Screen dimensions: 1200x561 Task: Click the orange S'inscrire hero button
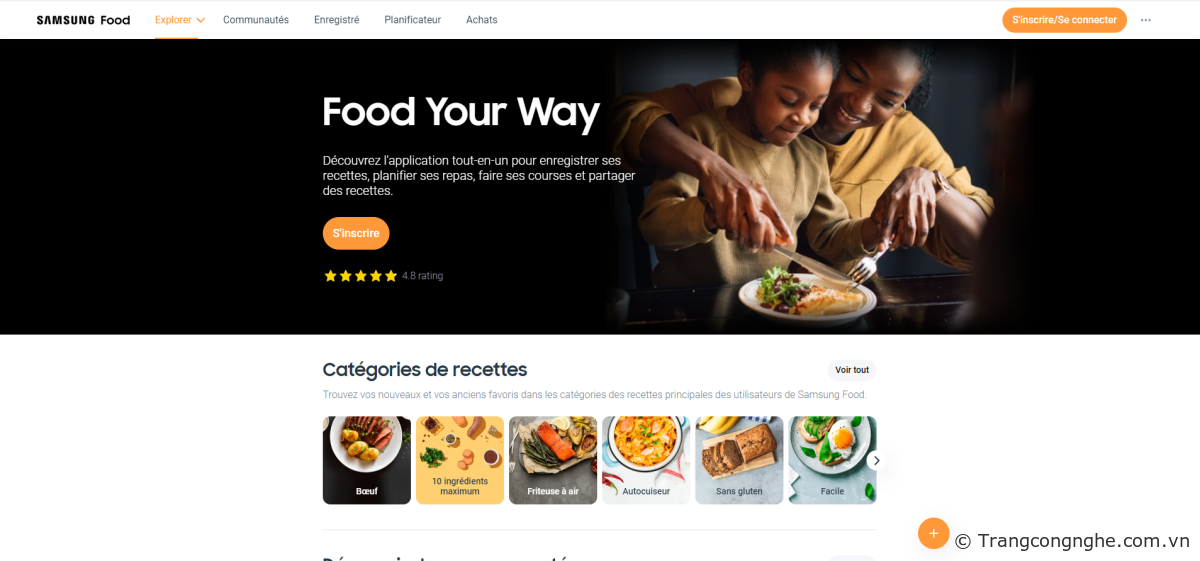356,233
